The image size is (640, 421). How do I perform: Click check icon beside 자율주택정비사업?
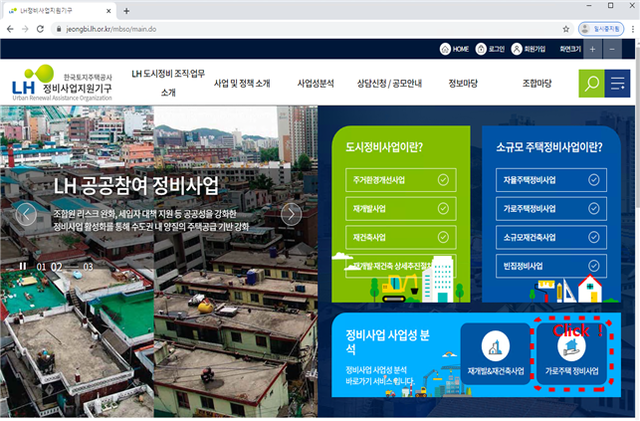tap(594, 180)
